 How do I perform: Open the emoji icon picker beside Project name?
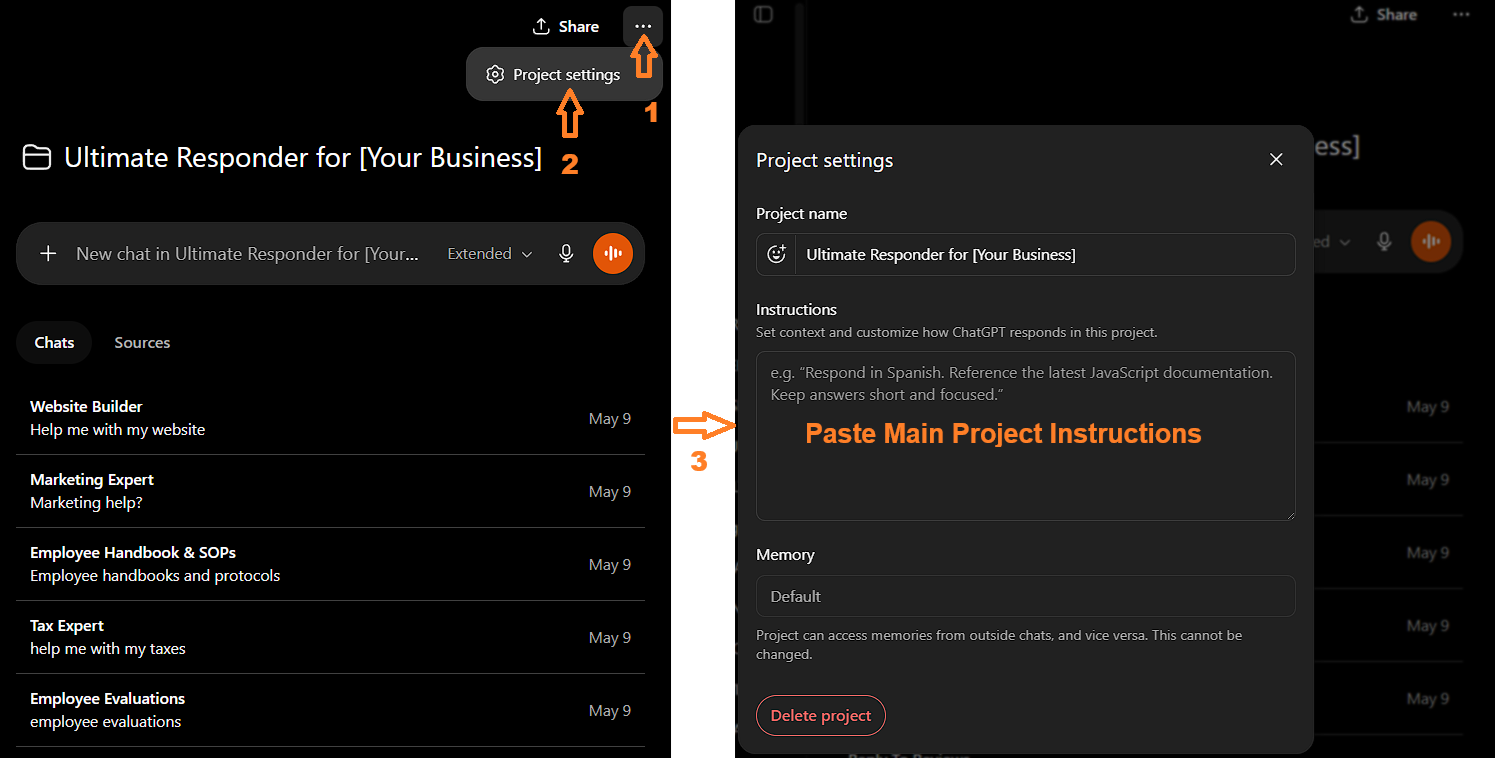[x=776, y=255]
